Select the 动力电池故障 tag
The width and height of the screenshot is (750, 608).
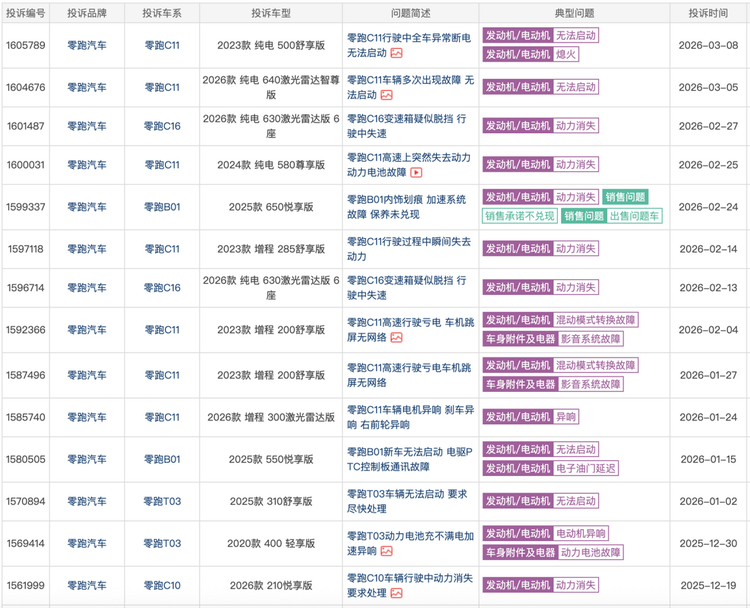pos(590,552)
